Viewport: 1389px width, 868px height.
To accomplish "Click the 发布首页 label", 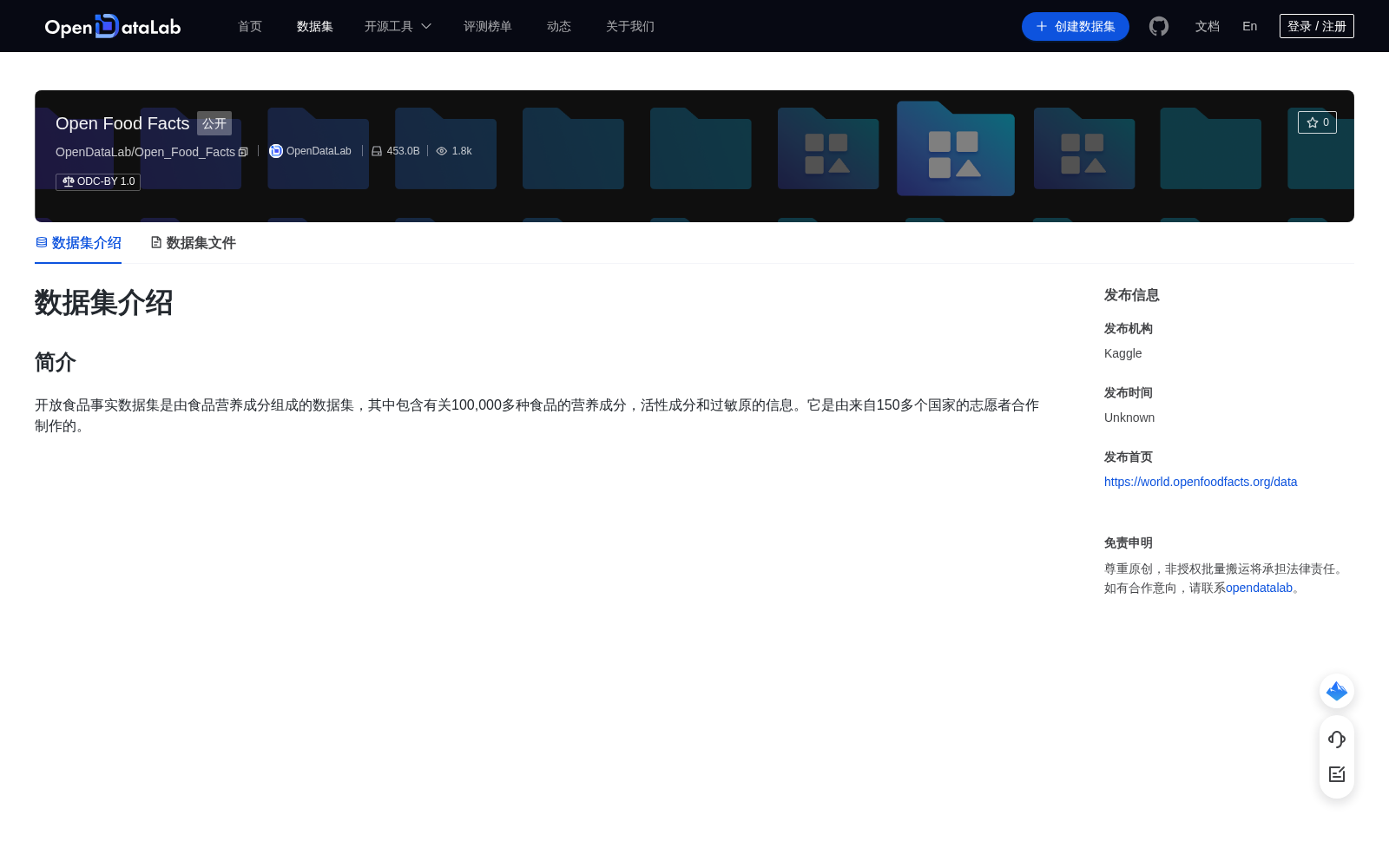I will (x=1129, y=457).
